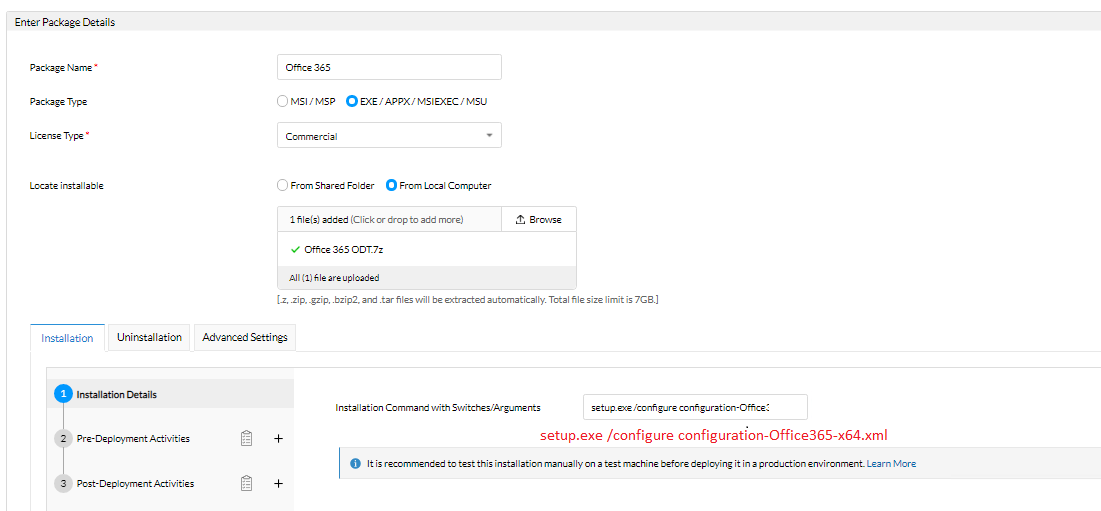Expand step 3 Post-Deployment Activities

(135, 484)
